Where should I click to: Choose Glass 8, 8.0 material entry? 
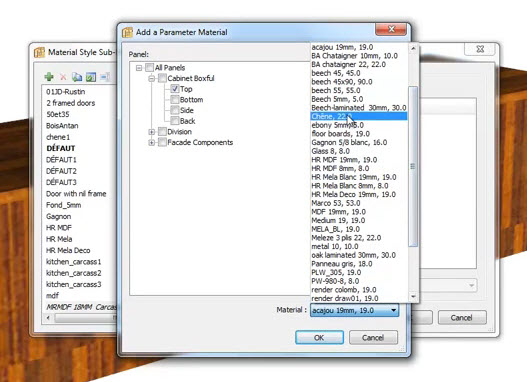tap(359, 151)
